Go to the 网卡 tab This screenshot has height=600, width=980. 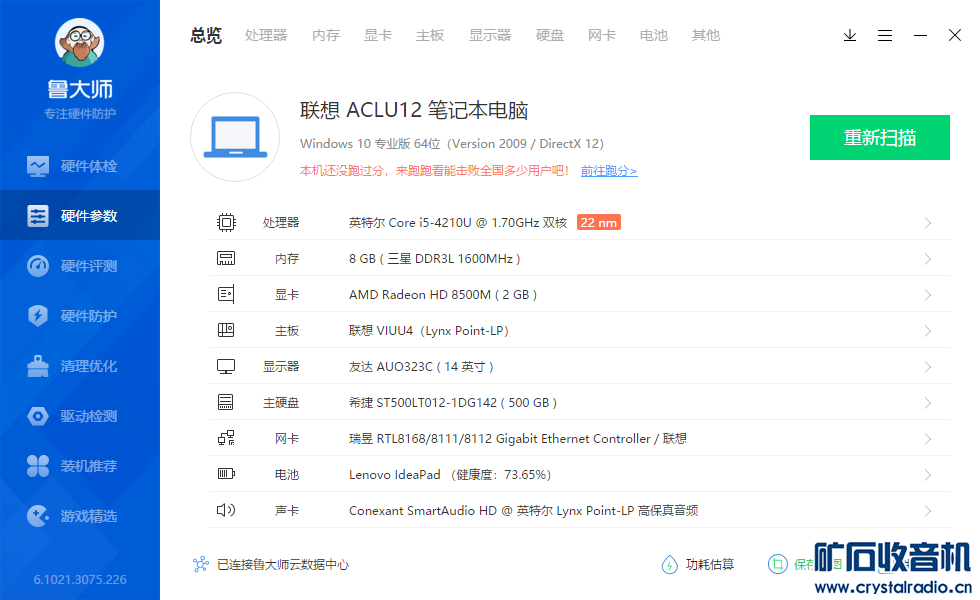point(602,36)
